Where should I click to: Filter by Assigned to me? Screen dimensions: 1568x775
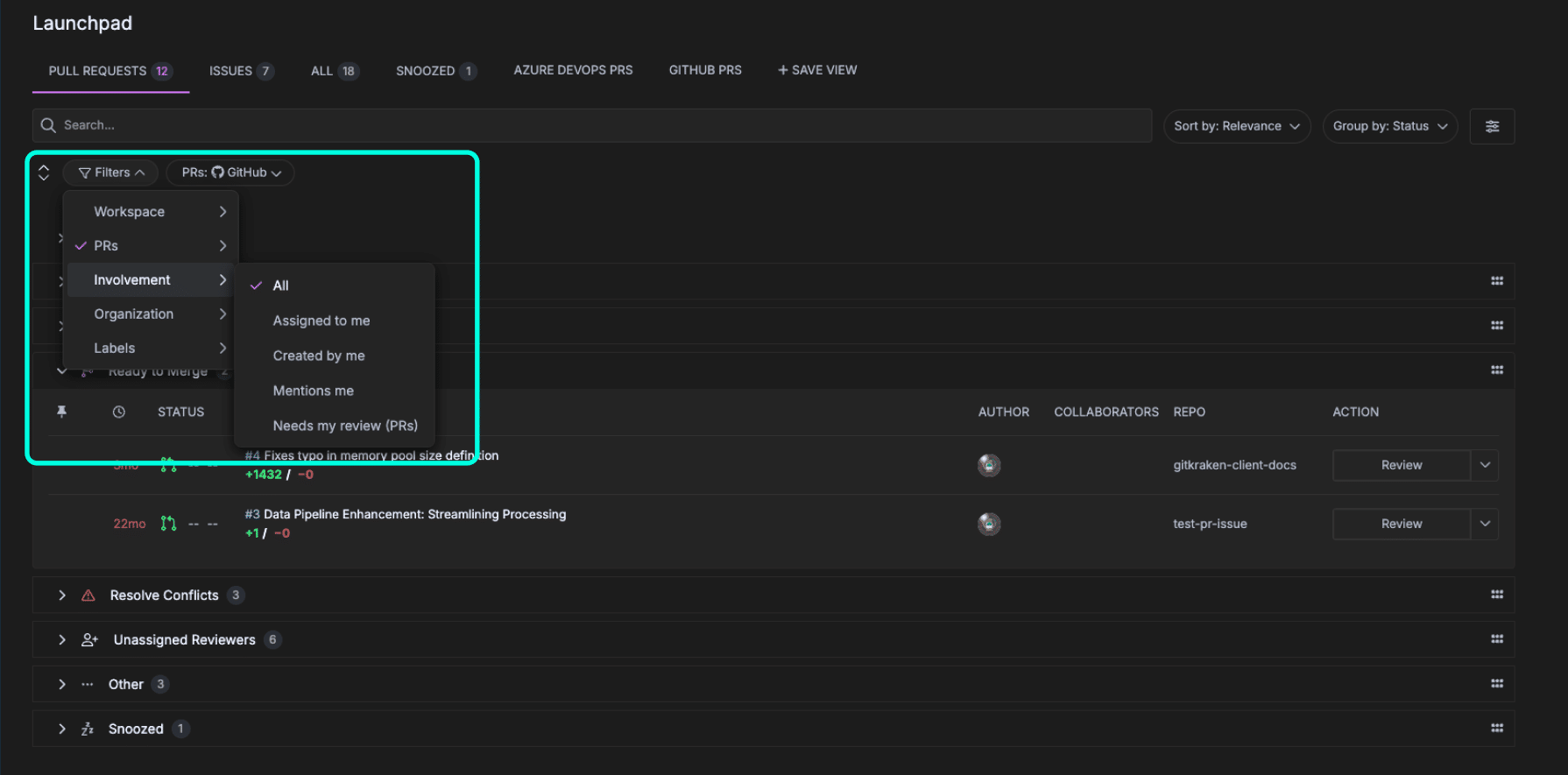tap(335, 321)
